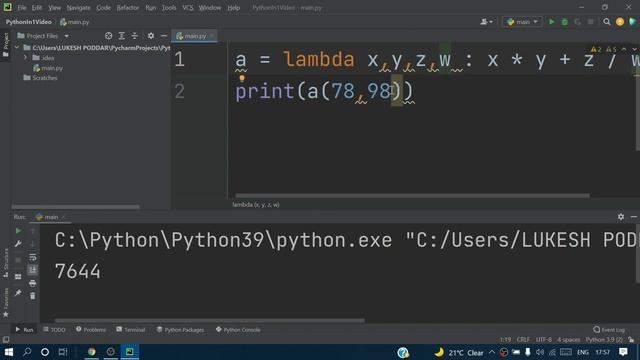Image resolution: width=640 pixels, height=360 pixels.
Task: Open Run panel settings gear
Action: pyautogui.click(x=621, y=217)
